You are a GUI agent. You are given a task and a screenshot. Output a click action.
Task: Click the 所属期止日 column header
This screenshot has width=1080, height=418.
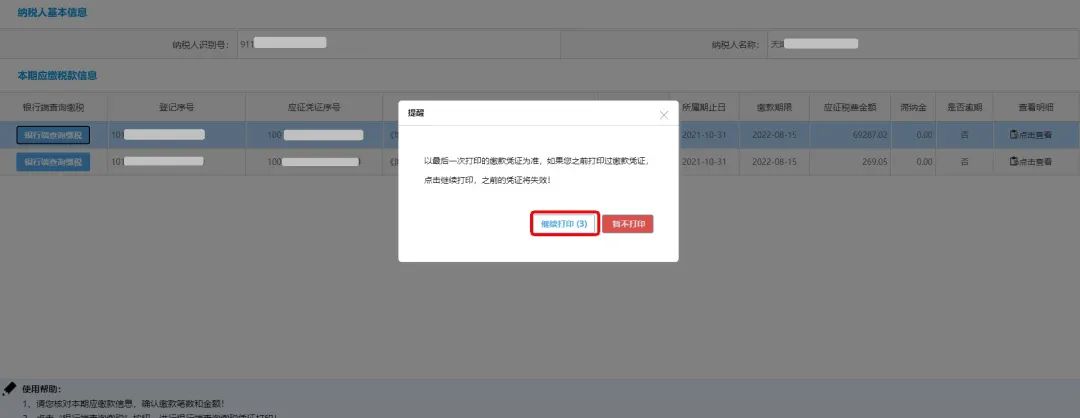tap(705, 107)
